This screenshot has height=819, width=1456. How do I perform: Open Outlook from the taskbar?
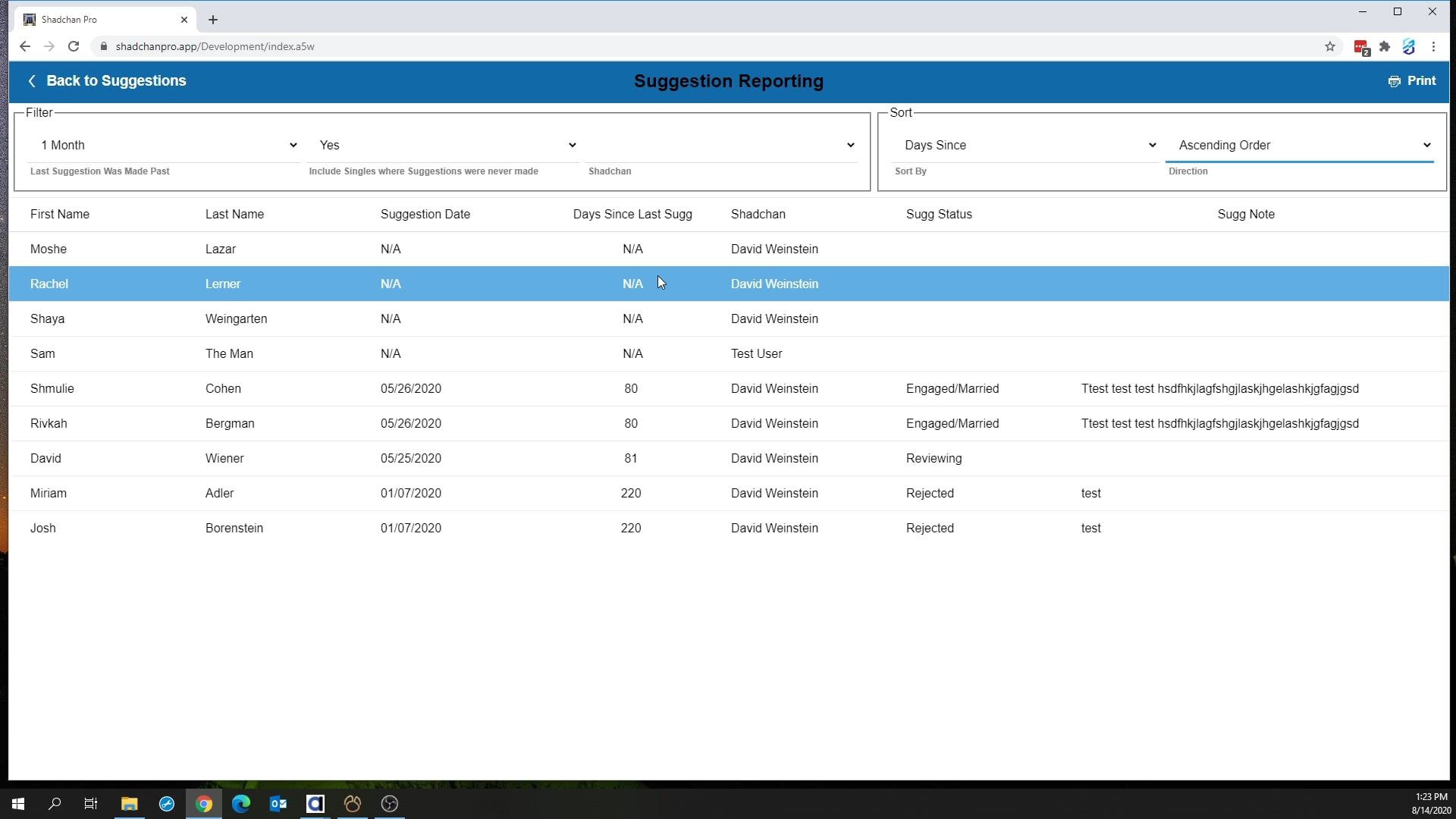pyautogui.click(x=278, y=804)
